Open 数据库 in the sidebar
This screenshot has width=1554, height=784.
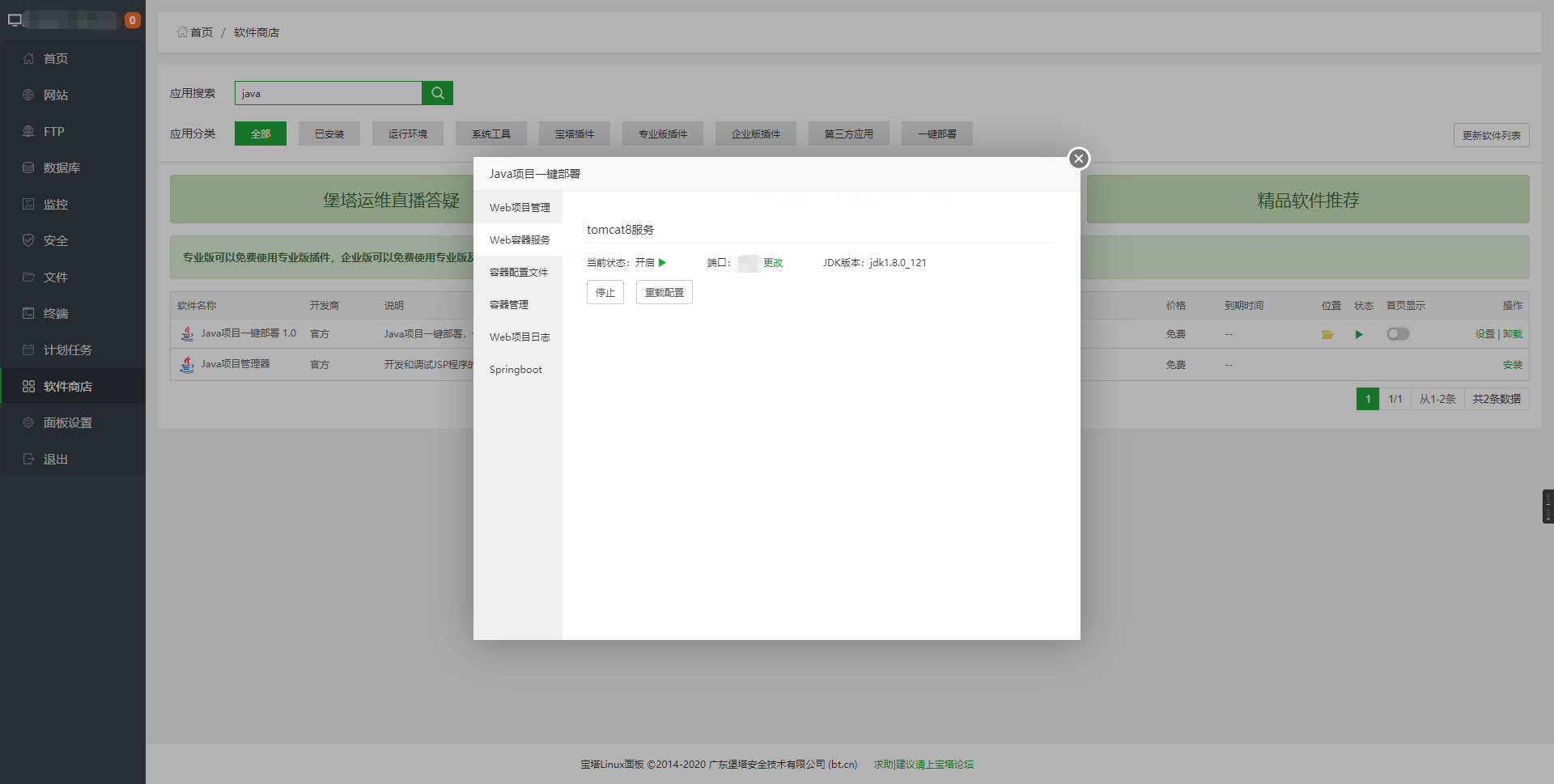[x=73, y=167]
